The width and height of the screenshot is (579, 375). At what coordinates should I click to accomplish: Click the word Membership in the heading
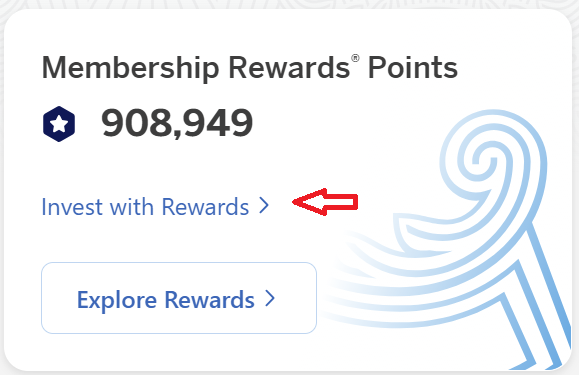click(130, 68)
